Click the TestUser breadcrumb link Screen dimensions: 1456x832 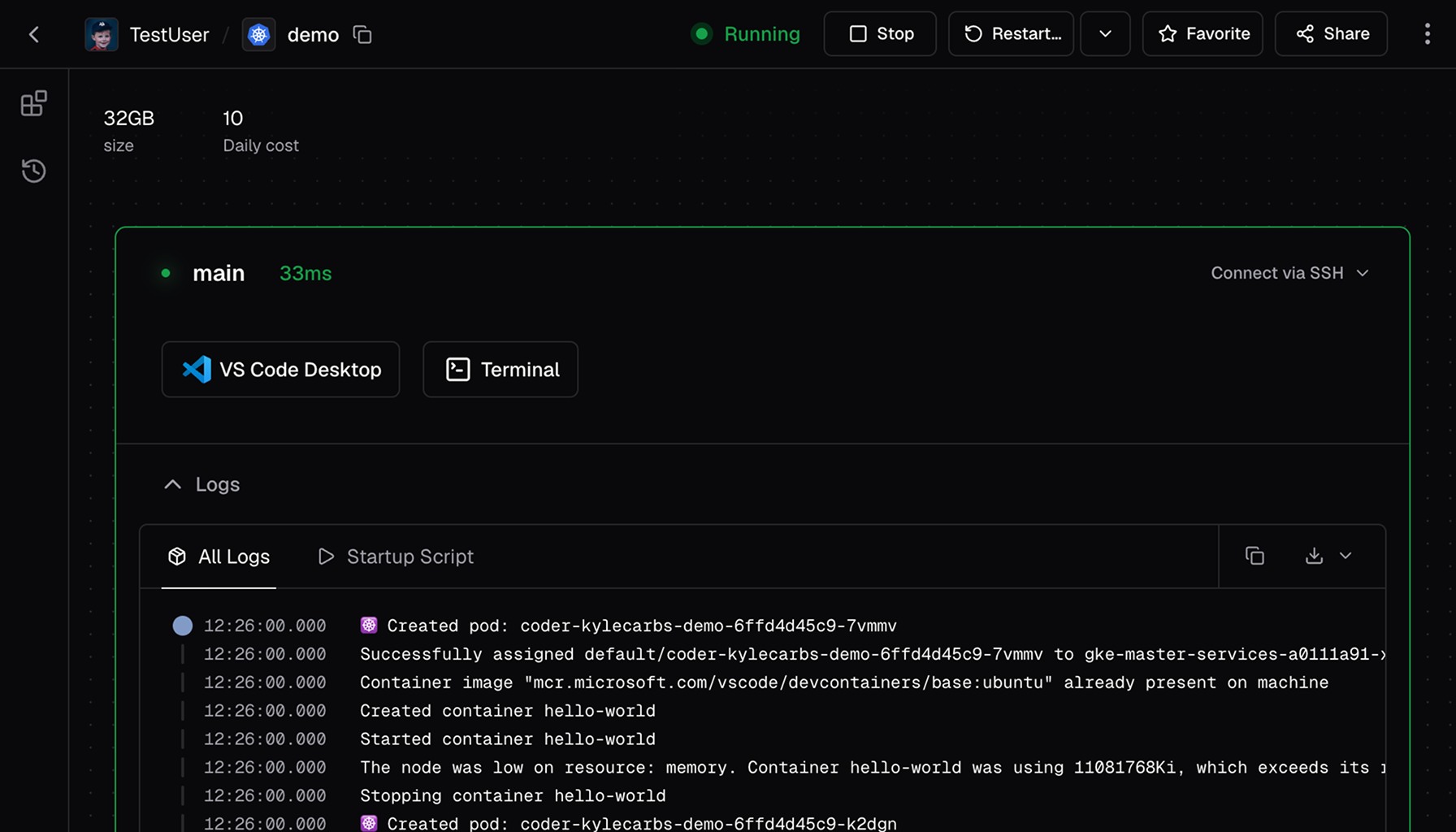(x=169, y=34)
